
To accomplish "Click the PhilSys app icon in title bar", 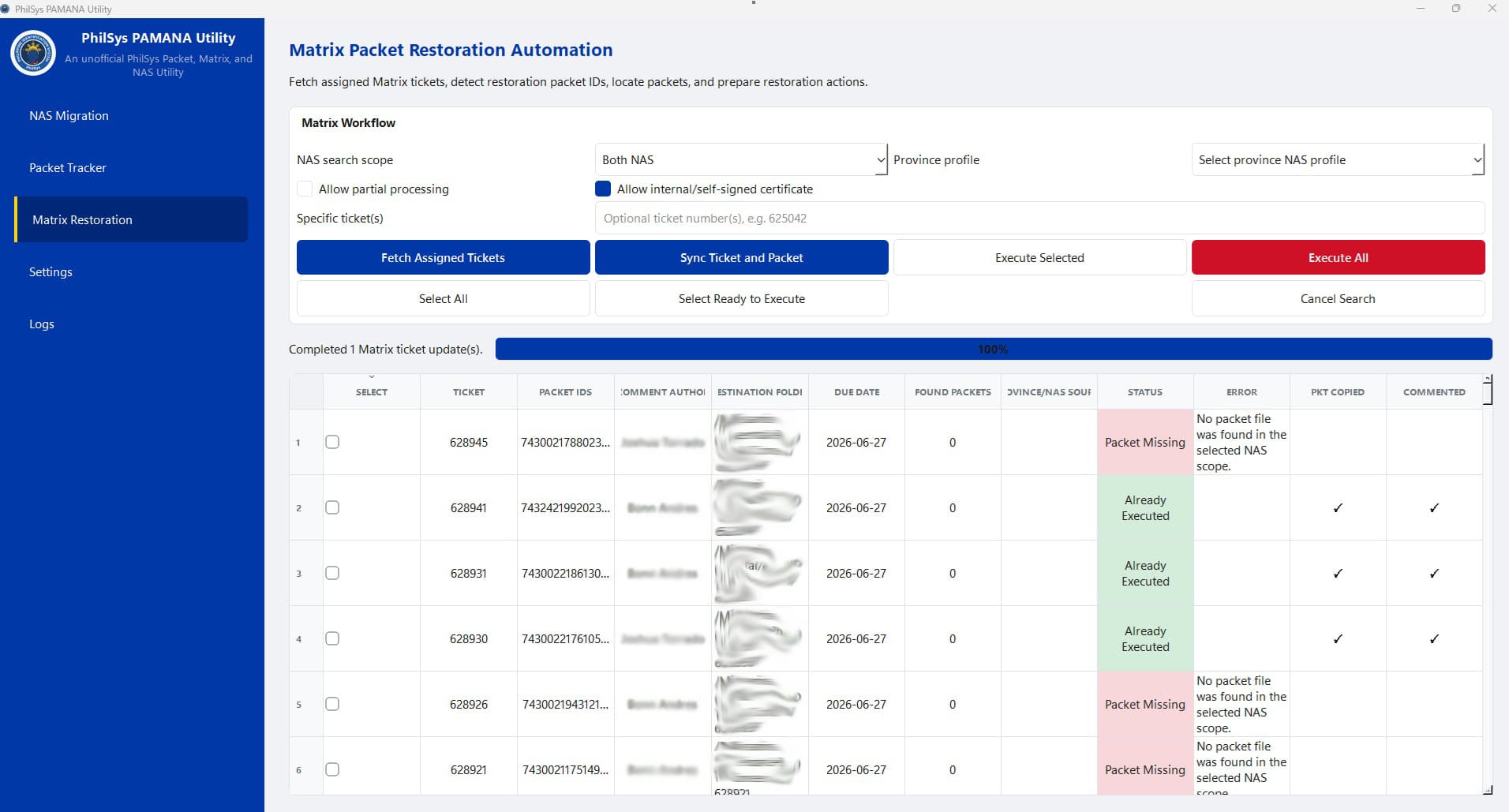I will pos(6,9).
